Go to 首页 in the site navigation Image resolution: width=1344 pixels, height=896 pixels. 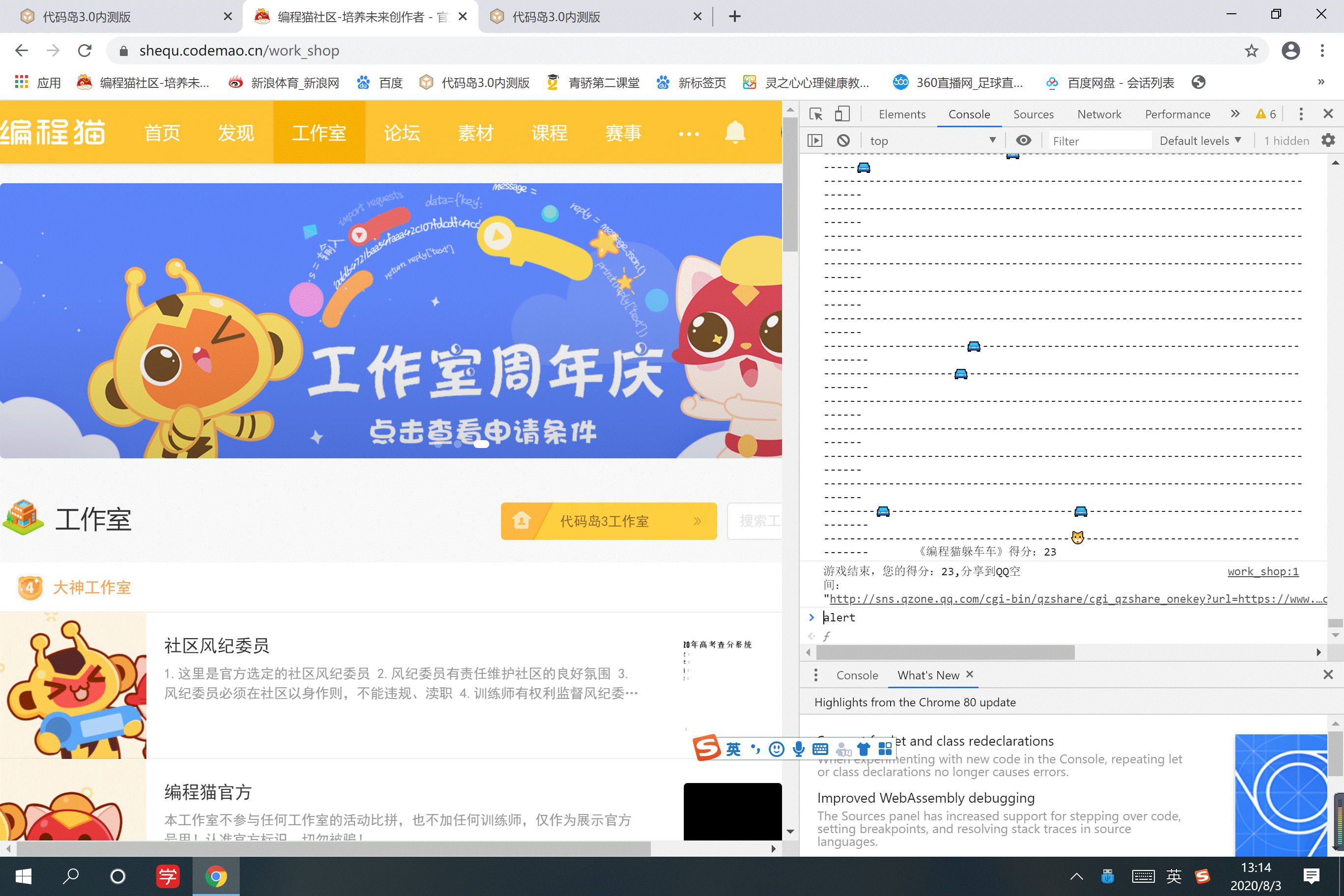coord(162,133)
